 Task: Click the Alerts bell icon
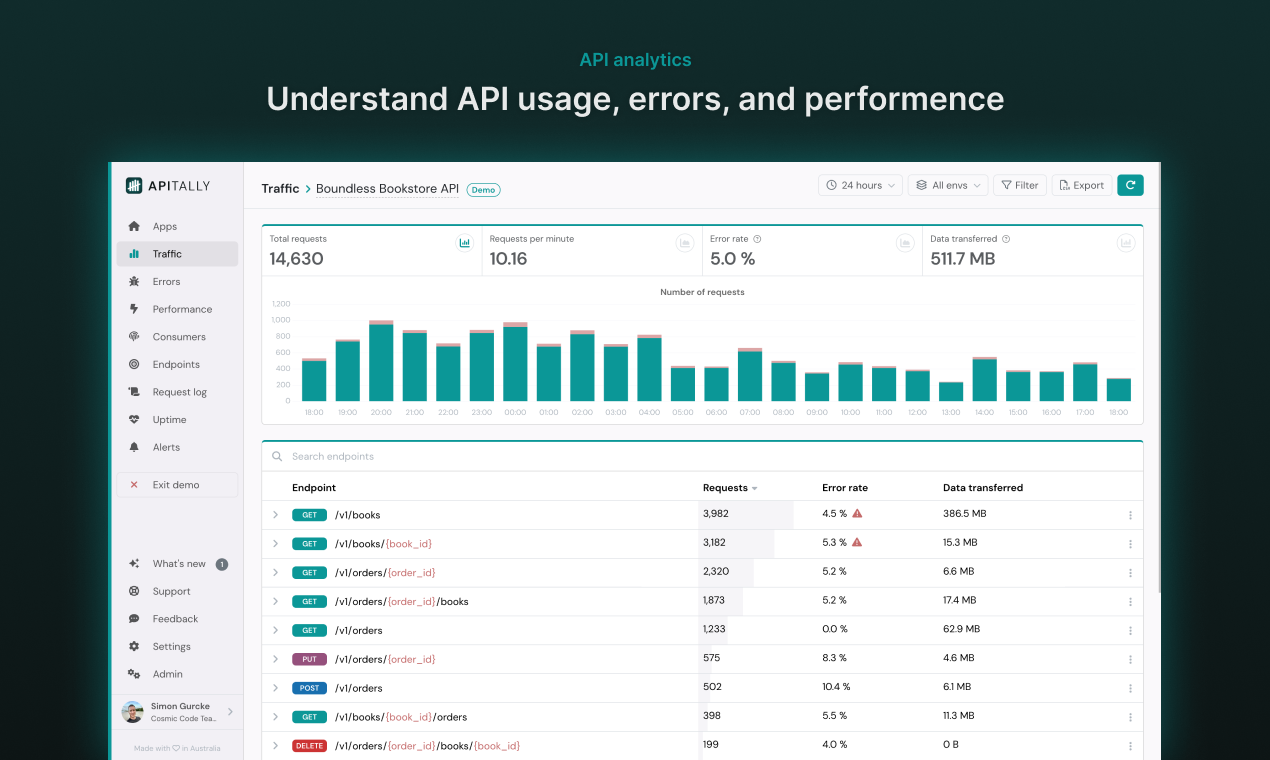pyautogui.click(x=134, y=447)
